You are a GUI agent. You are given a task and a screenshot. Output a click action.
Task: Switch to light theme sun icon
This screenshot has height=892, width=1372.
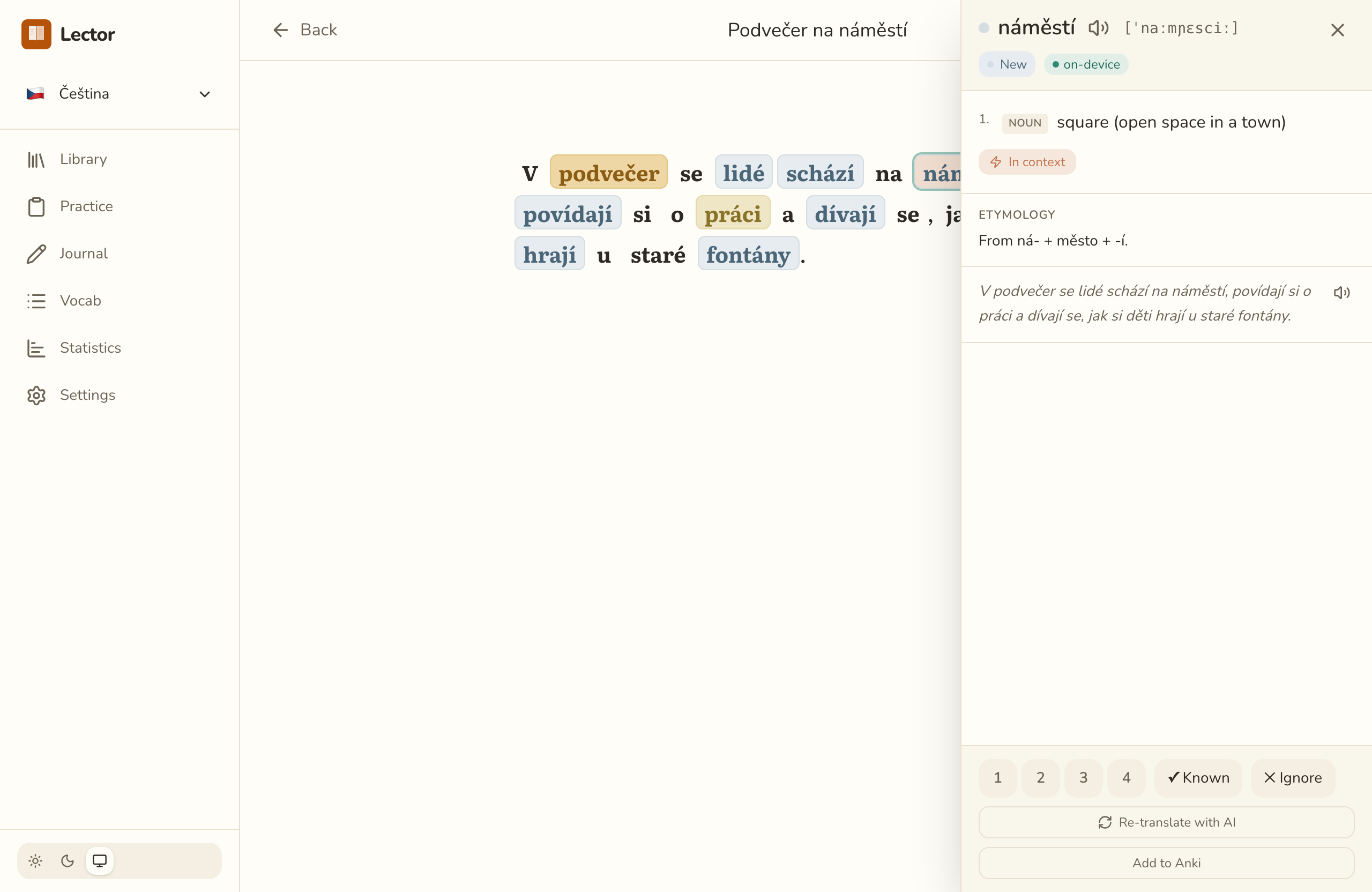pyautogui.click(x=36, y=861)
